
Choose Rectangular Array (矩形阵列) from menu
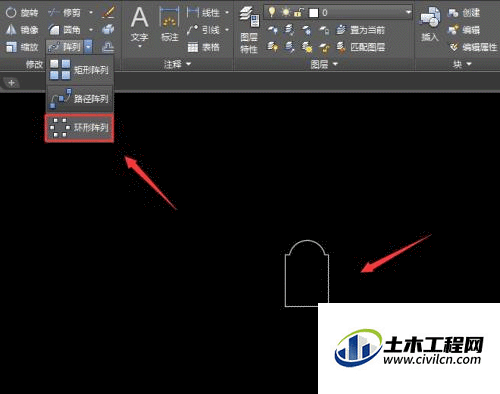tap(79, 70)
